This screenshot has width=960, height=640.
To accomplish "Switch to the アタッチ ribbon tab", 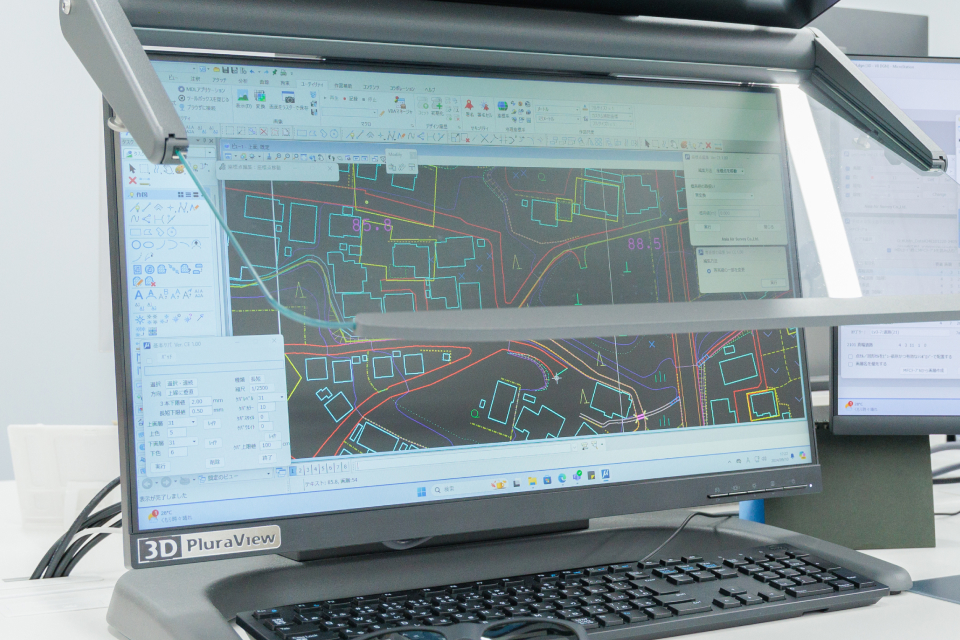I will 219,80.
